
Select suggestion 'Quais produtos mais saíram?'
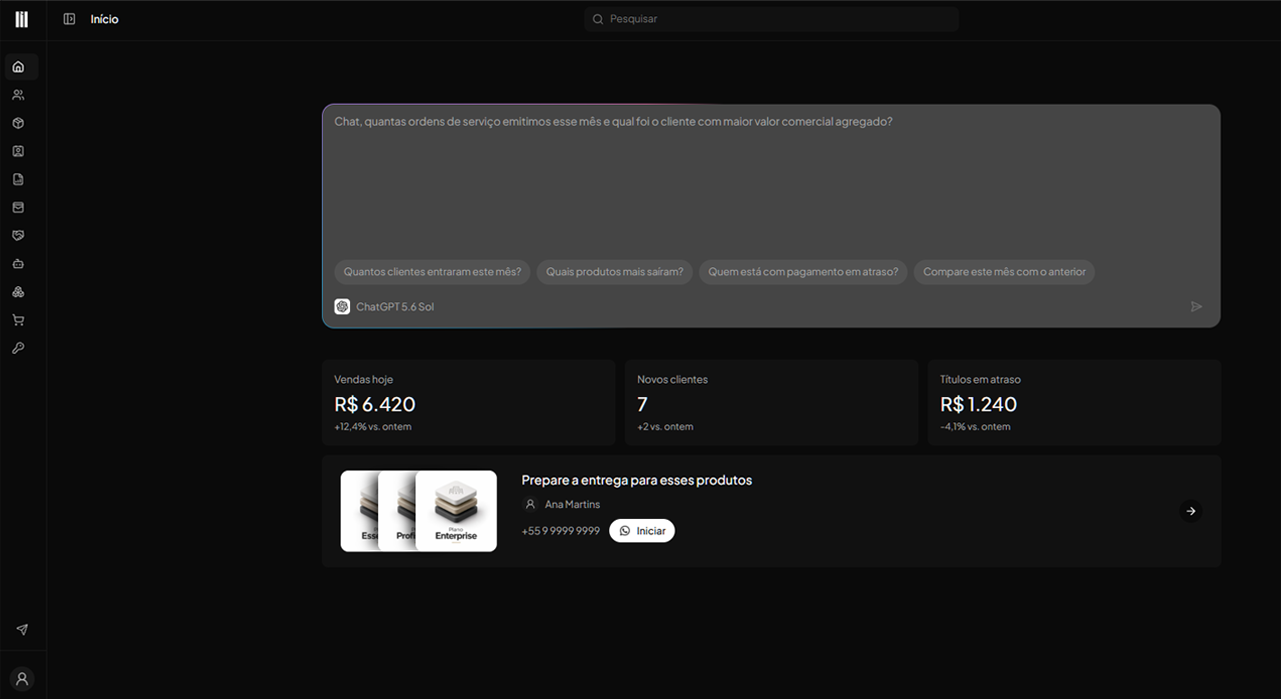pos(614,272)
